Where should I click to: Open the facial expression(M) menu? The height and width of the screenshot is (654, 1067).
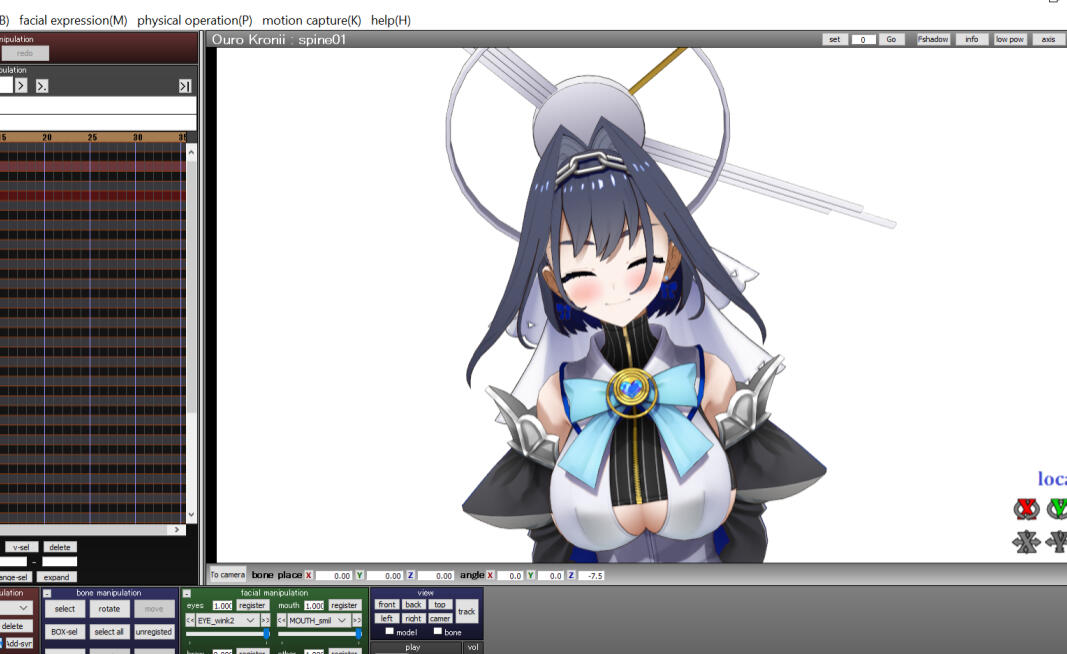[73, 20]
